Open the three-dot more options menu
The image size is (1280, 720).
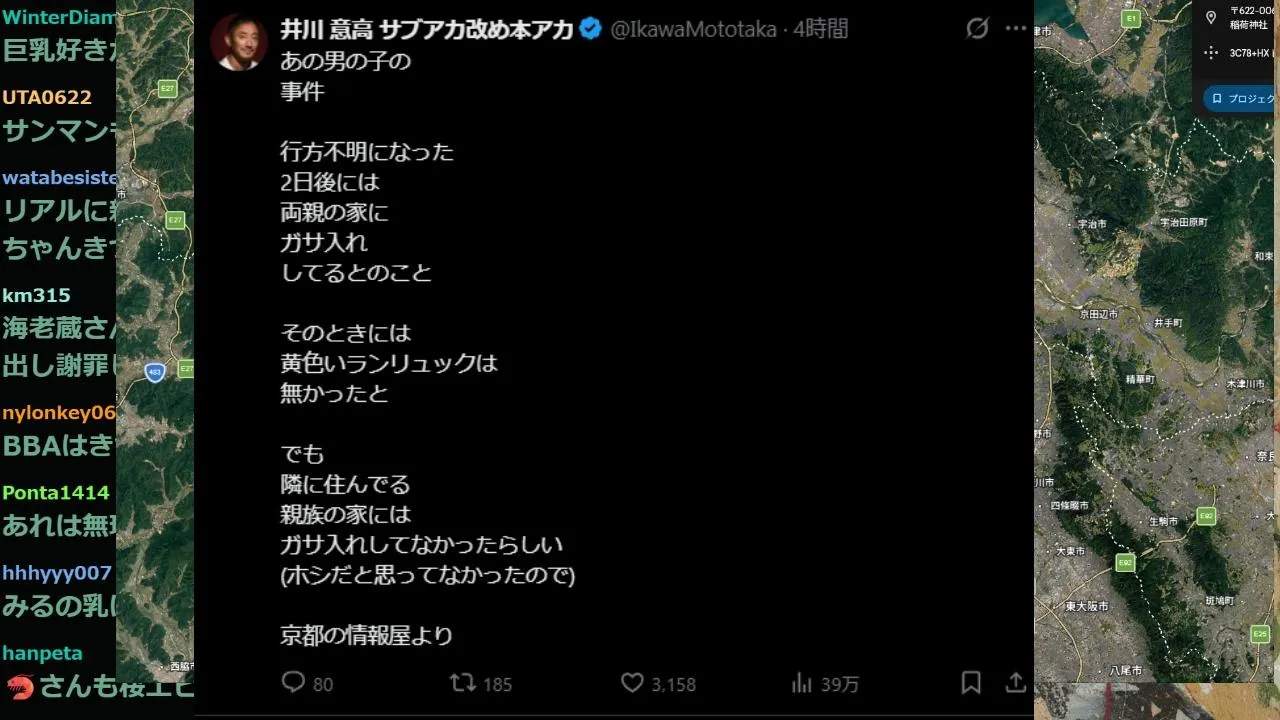[1017, 29]
